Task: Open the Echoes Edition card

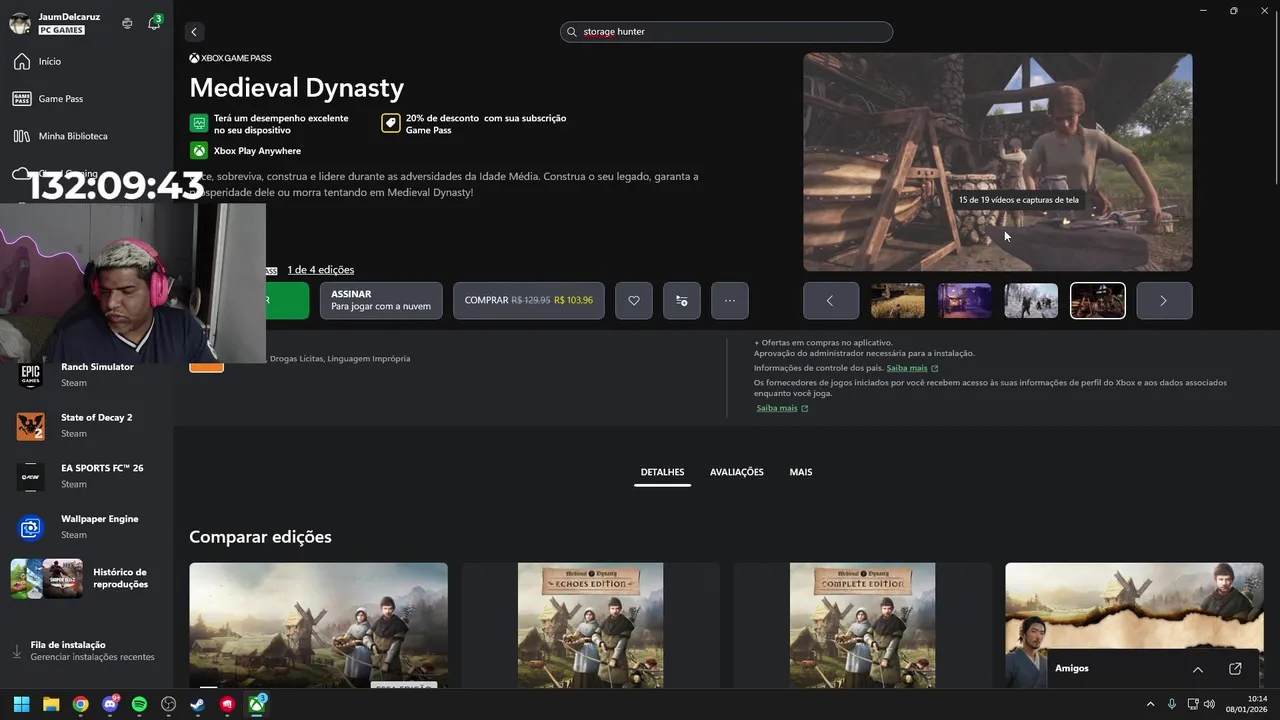Action: (x=590, y=625)
